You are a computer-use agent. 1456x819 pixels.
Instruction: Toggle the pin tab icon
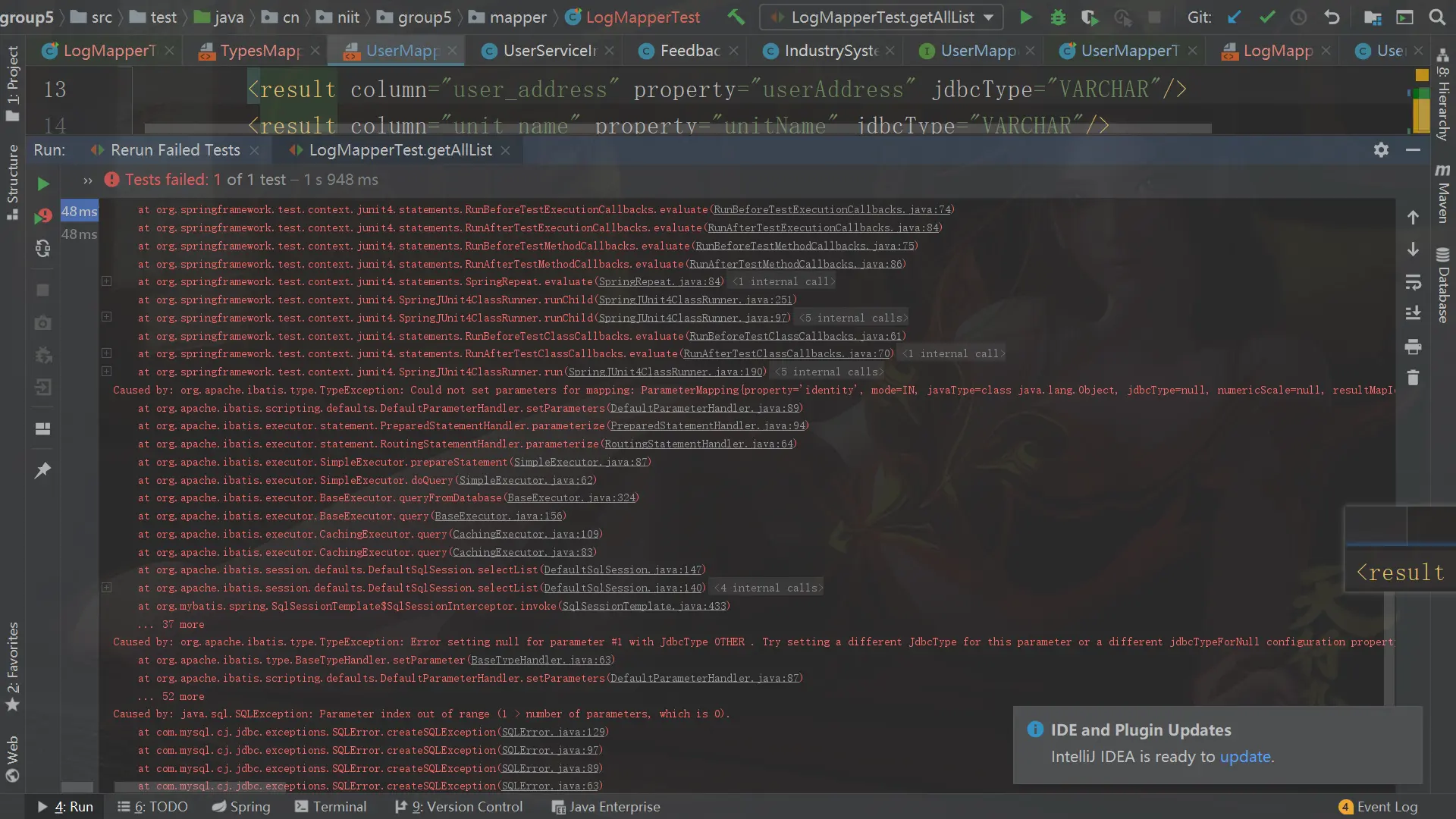pos(43,470)
